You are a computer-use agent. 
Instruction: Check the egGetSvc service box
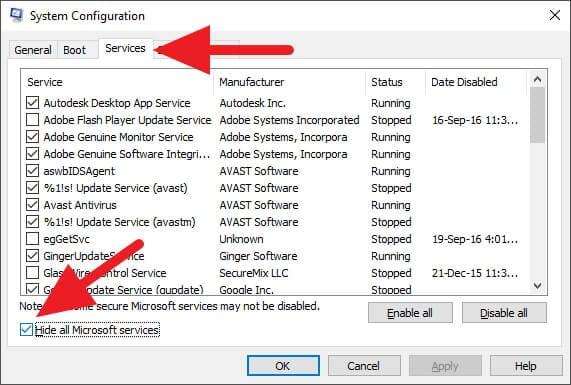[x=32, y=239]
